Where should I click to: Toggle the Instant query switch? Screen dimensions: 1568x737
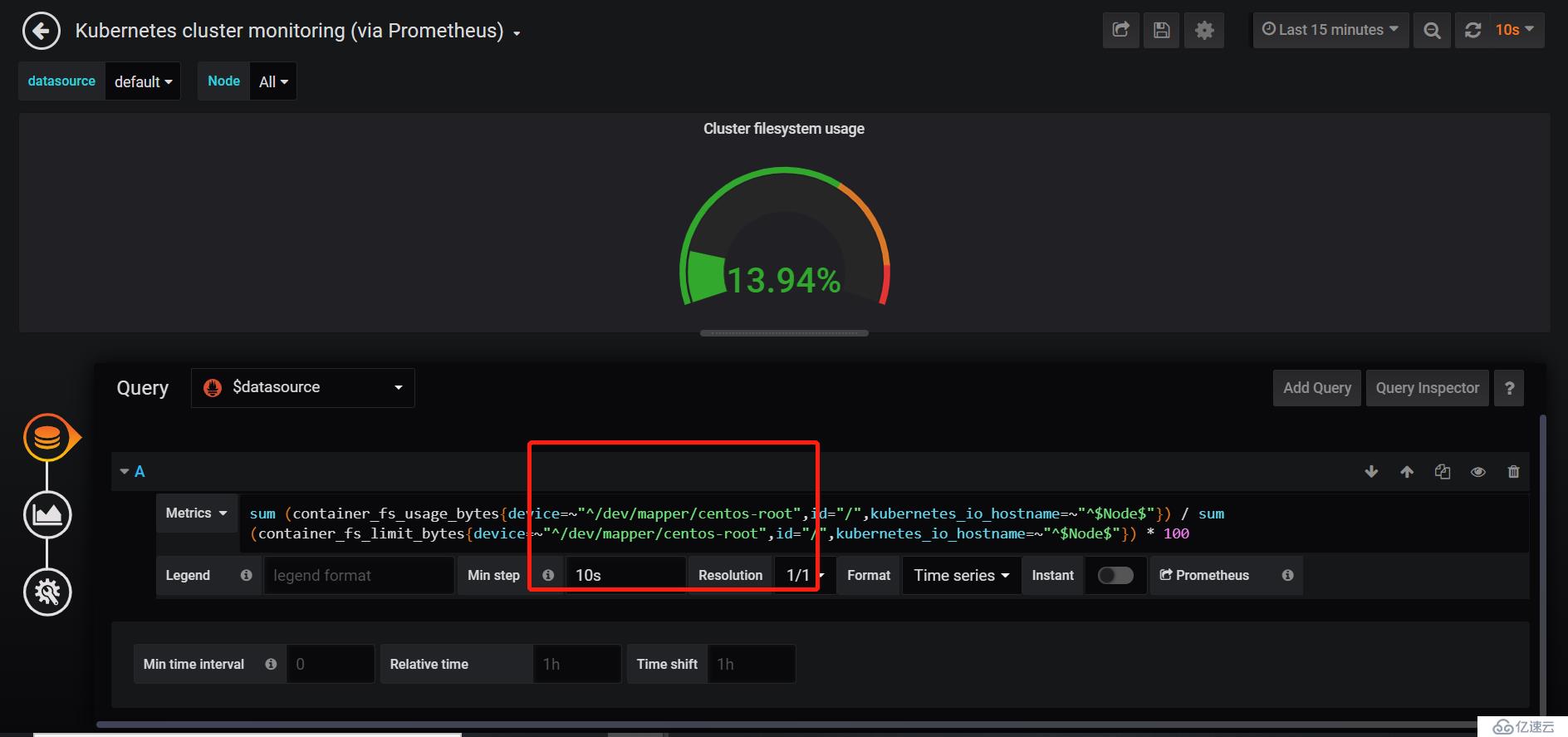(1115, 575)
